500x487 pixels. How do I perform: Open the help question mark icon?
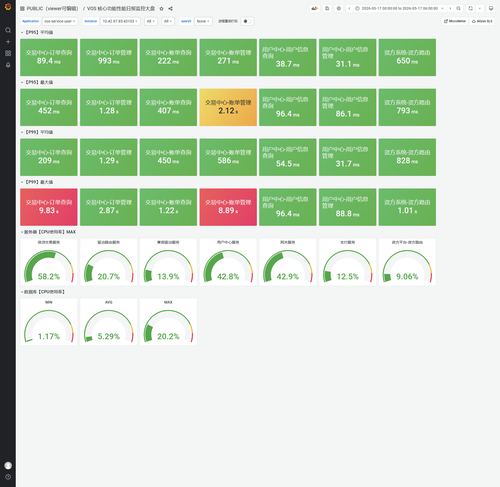click(8, 477)
